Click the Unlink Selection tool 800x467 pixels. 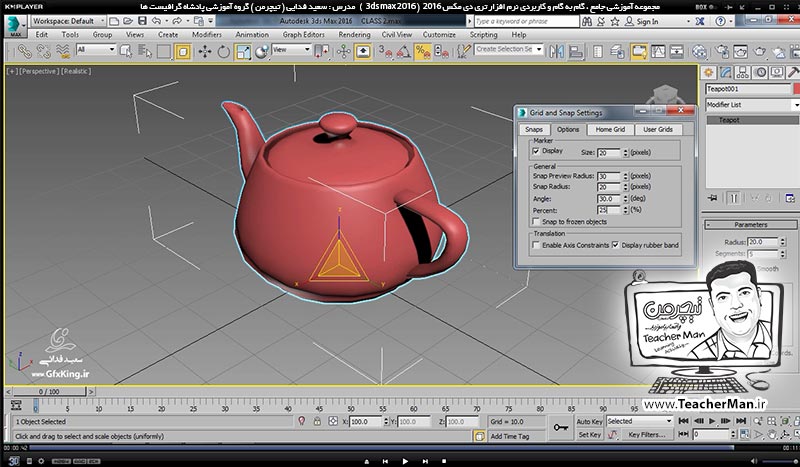(43, 51)
